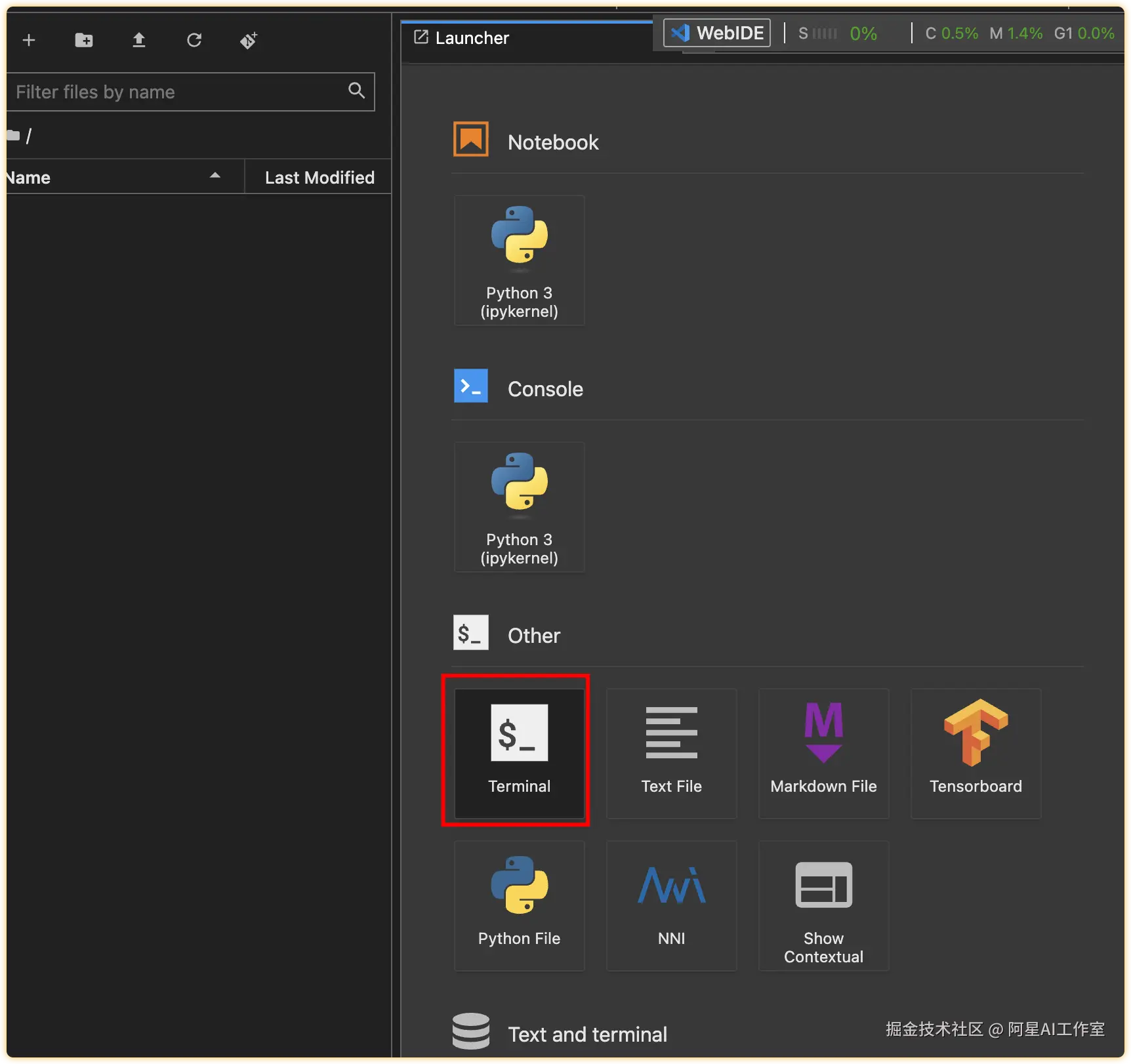Sort files by Name column

point(125,177)
